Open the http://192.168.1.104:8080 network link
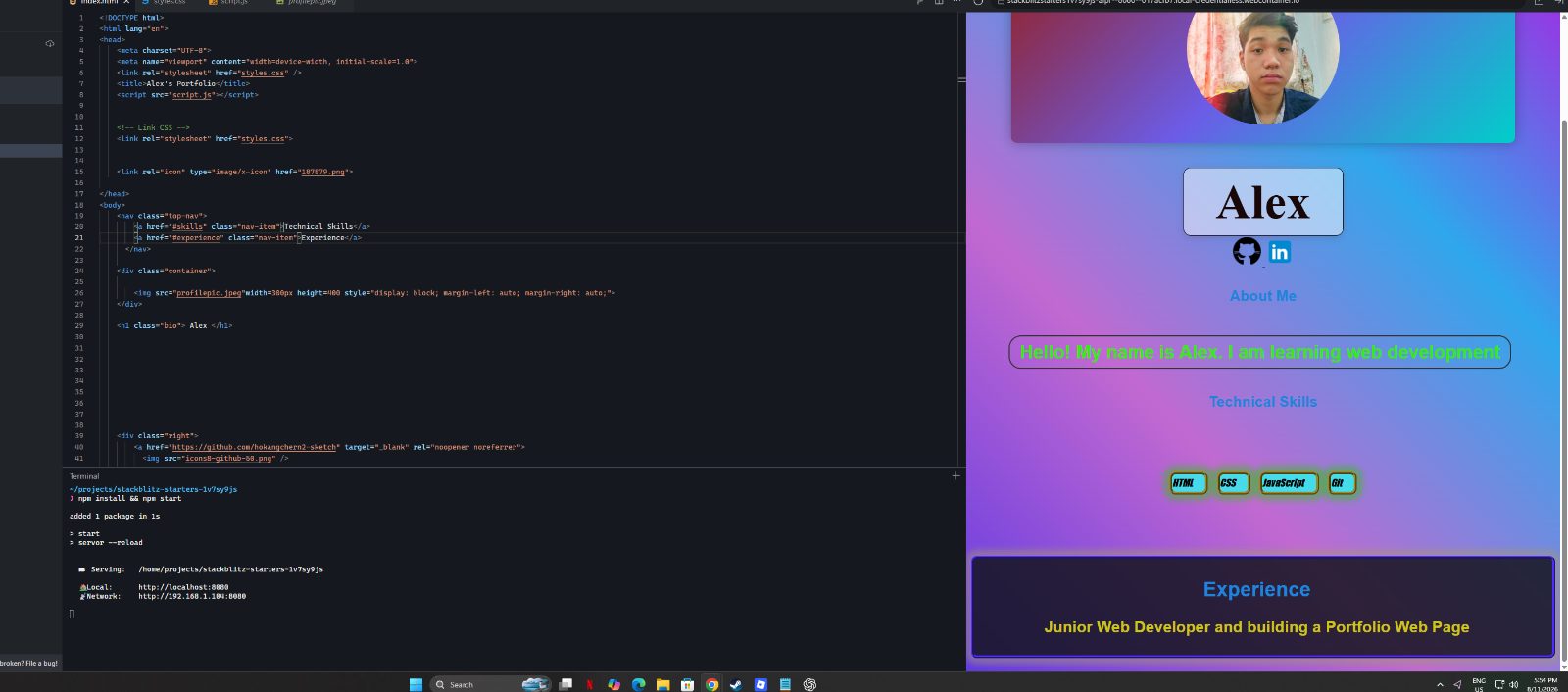Screen dimensions: 1568x692 pyautogui.click(x=192, y=596)
